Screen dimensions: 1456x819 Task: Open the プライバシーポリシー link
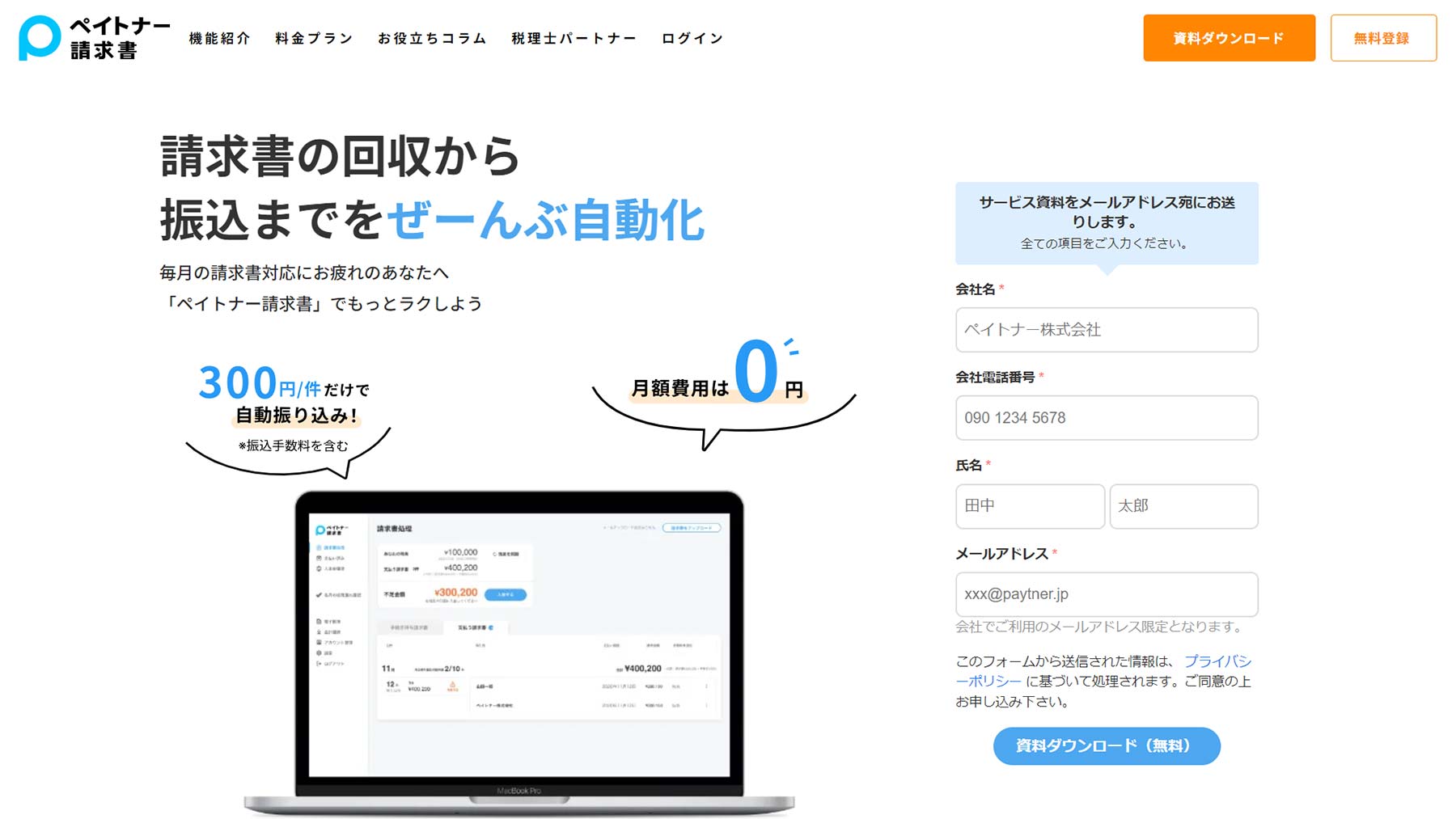pos(1217,661)
